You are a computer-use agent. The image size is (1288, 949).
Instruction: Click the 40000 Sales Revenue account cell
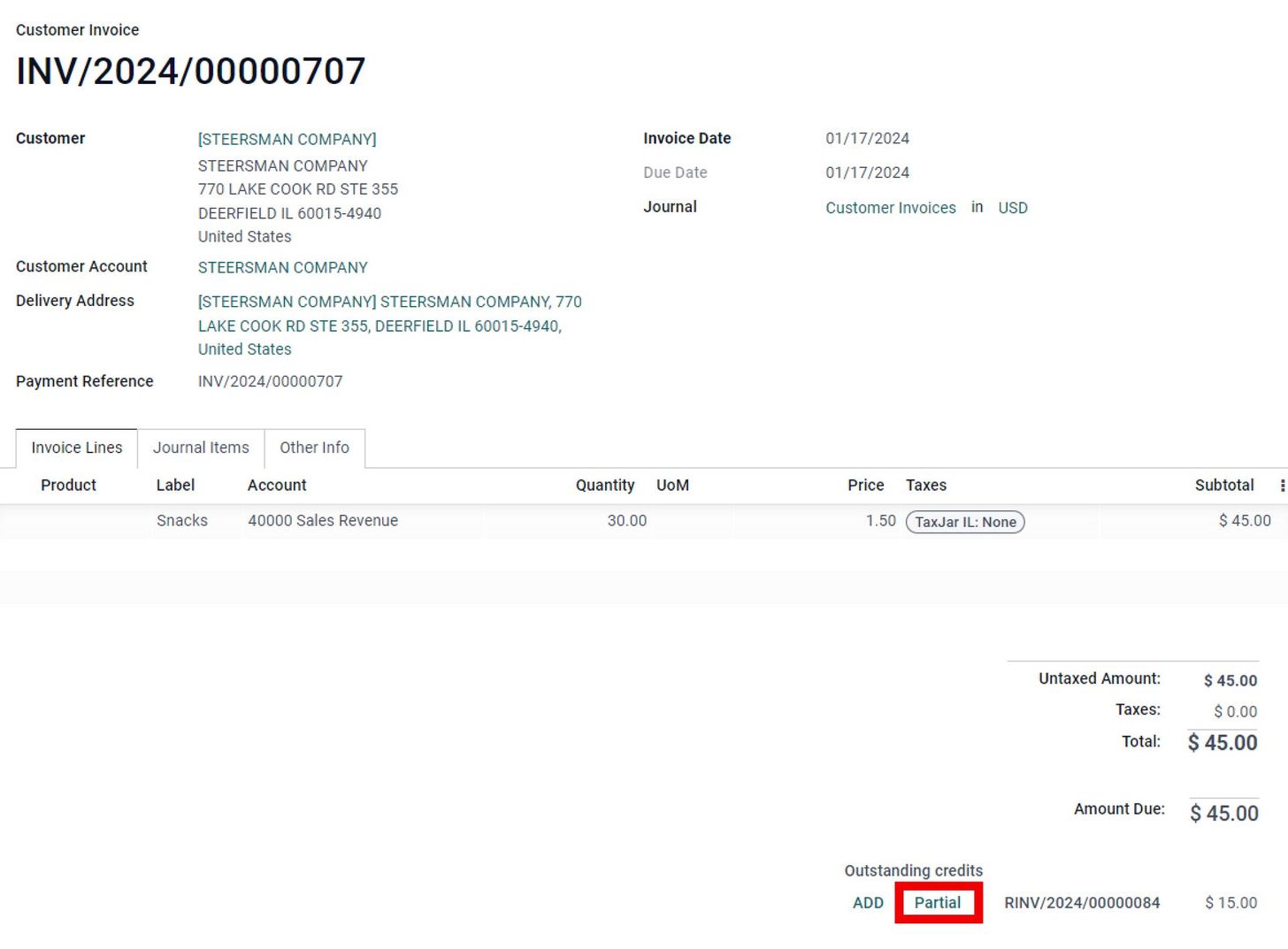[323, 521]
